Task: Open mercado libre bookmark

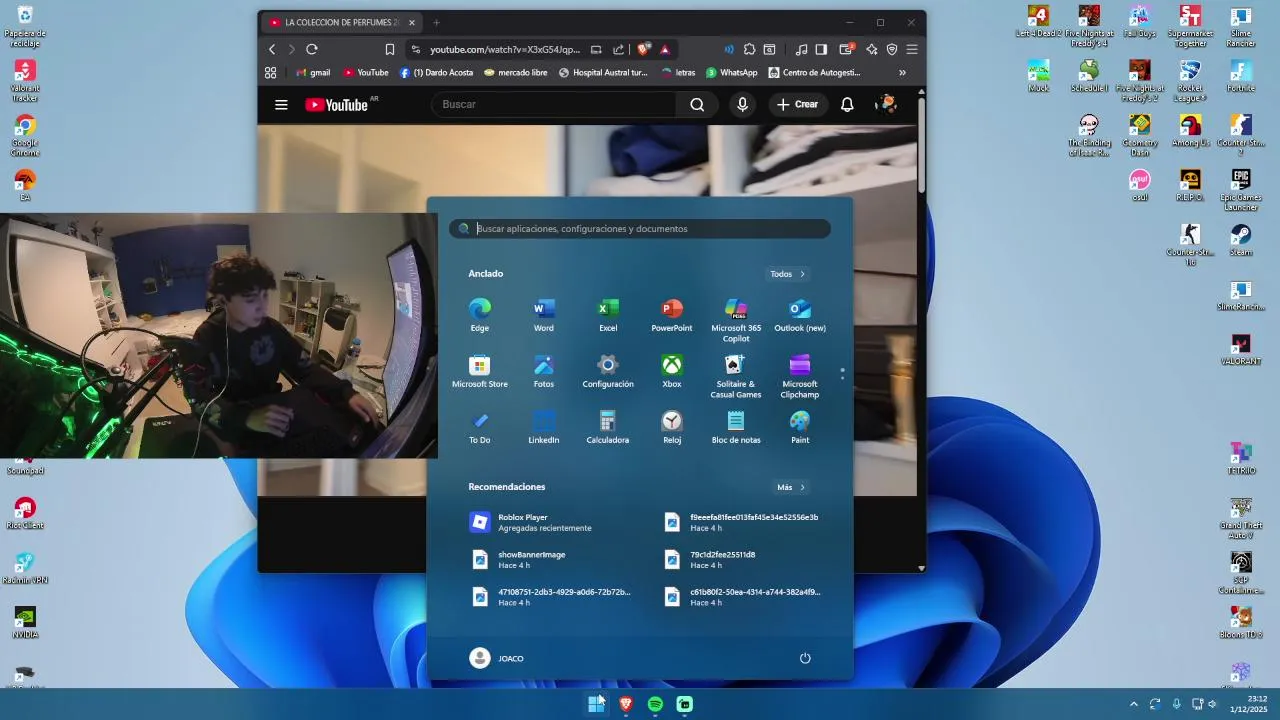Action: 515,73
